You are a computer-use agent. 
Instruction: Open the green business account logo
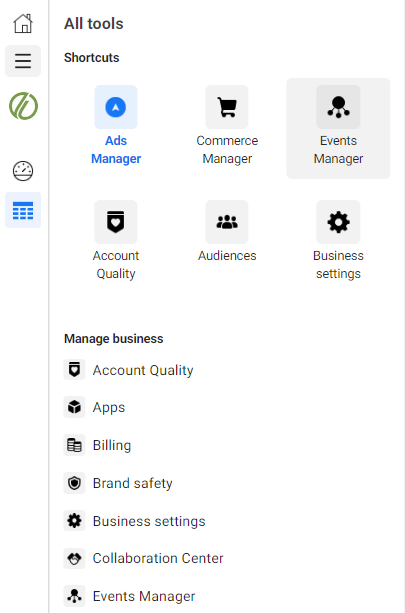(x=23, y=106)
